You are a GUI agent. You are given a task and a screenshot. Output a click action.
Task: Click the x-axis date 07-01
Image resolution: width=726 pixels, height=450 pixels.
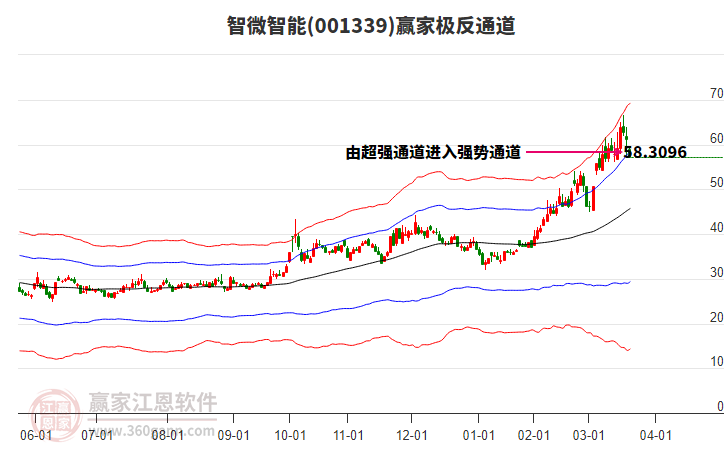click(97, 436)
